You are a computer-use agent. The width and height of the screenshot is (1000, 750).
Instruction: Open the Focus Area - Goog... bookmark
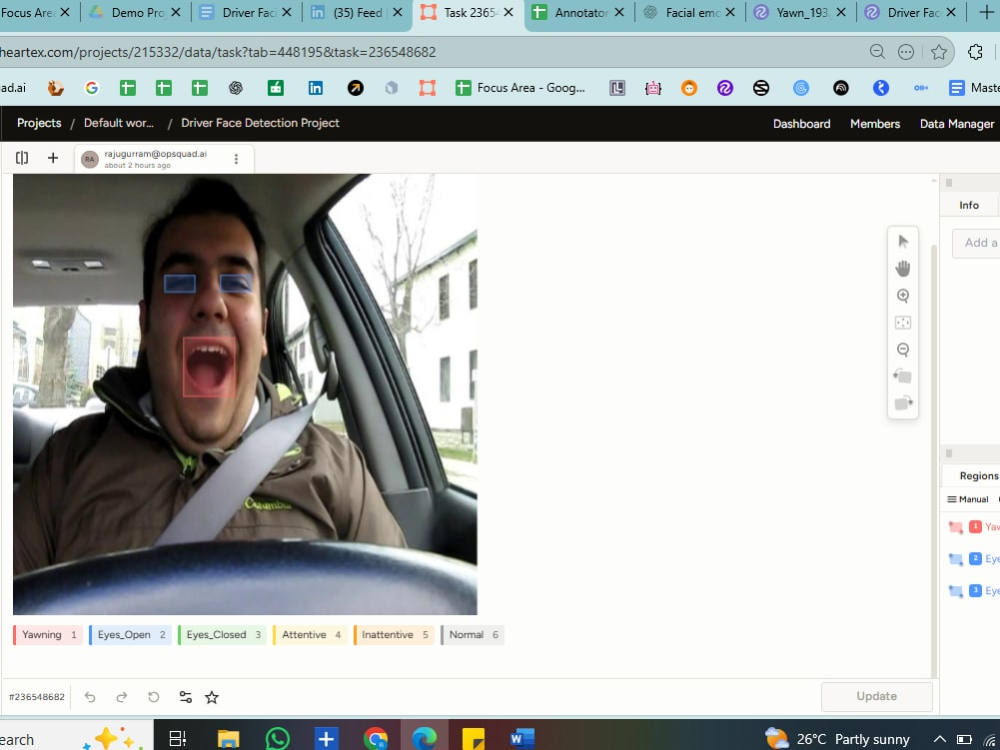520,88
